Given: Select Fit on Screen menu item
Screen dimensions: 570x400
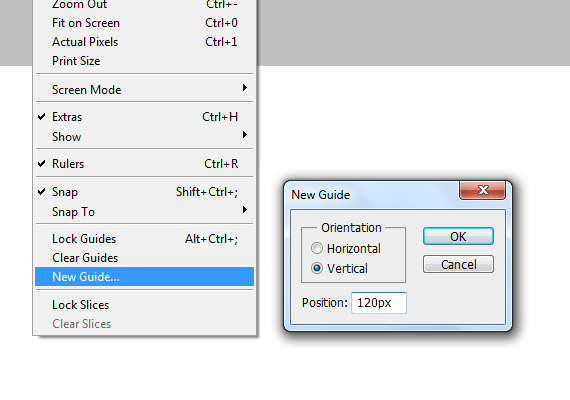Looking at the screenshot, I should coord(144,23).
